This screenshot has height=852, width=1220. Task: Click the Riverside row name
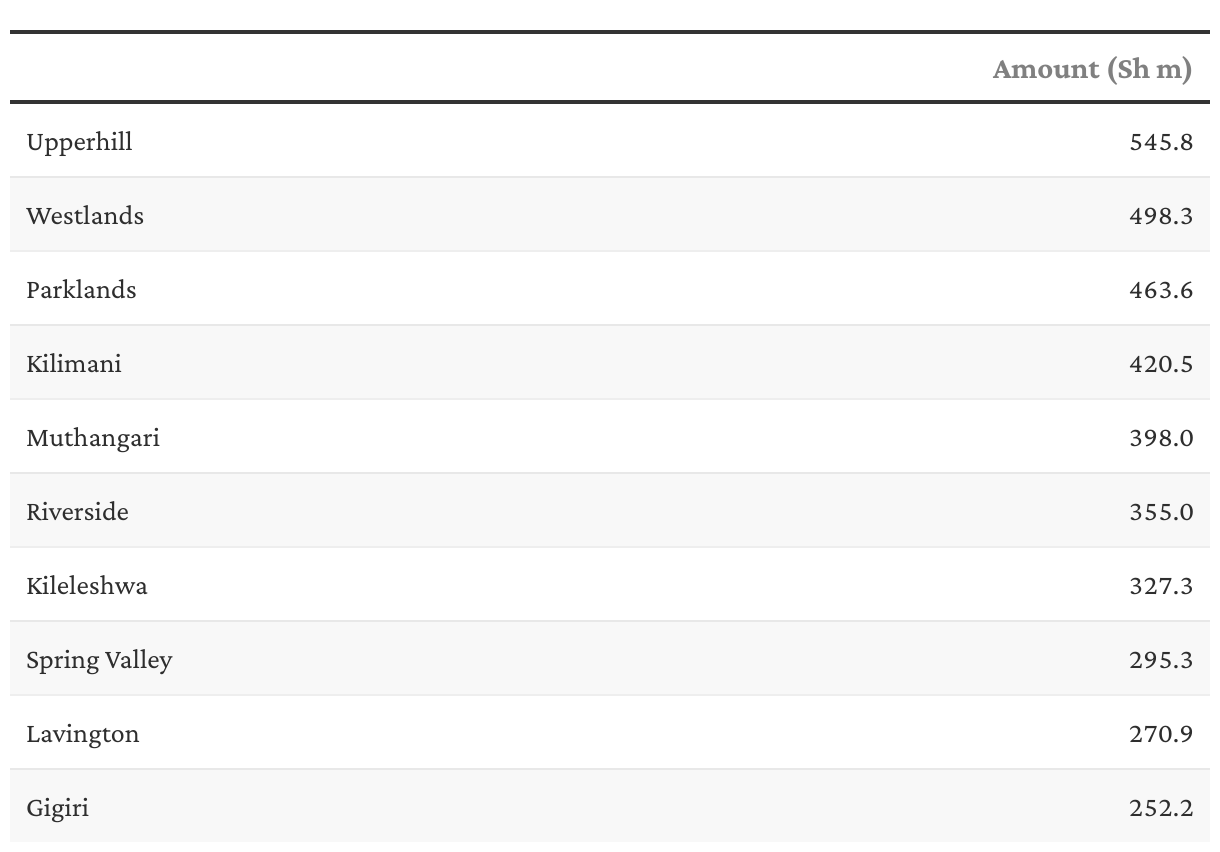click(78, 512)
